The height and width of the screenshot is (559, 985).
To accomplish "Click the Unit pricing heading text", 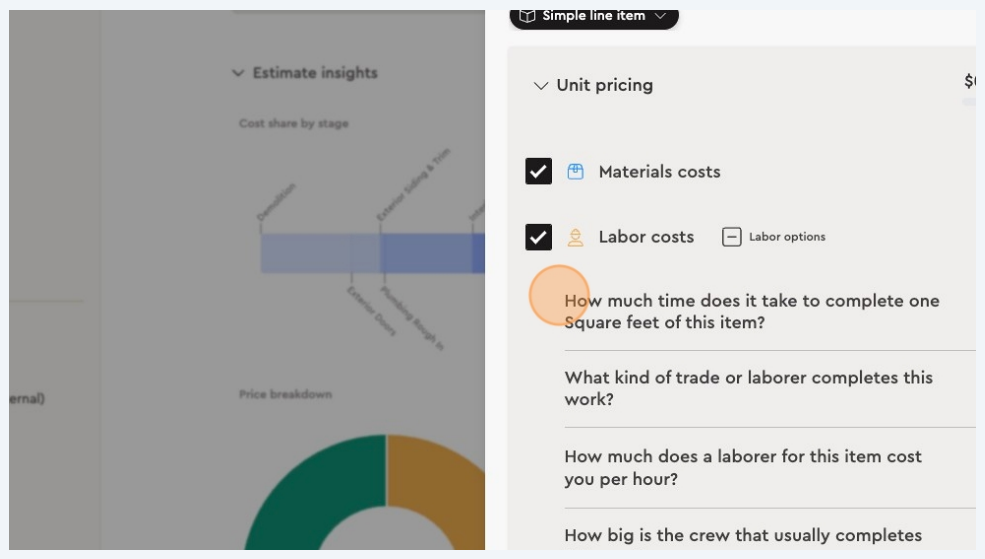I will (605, 86).
